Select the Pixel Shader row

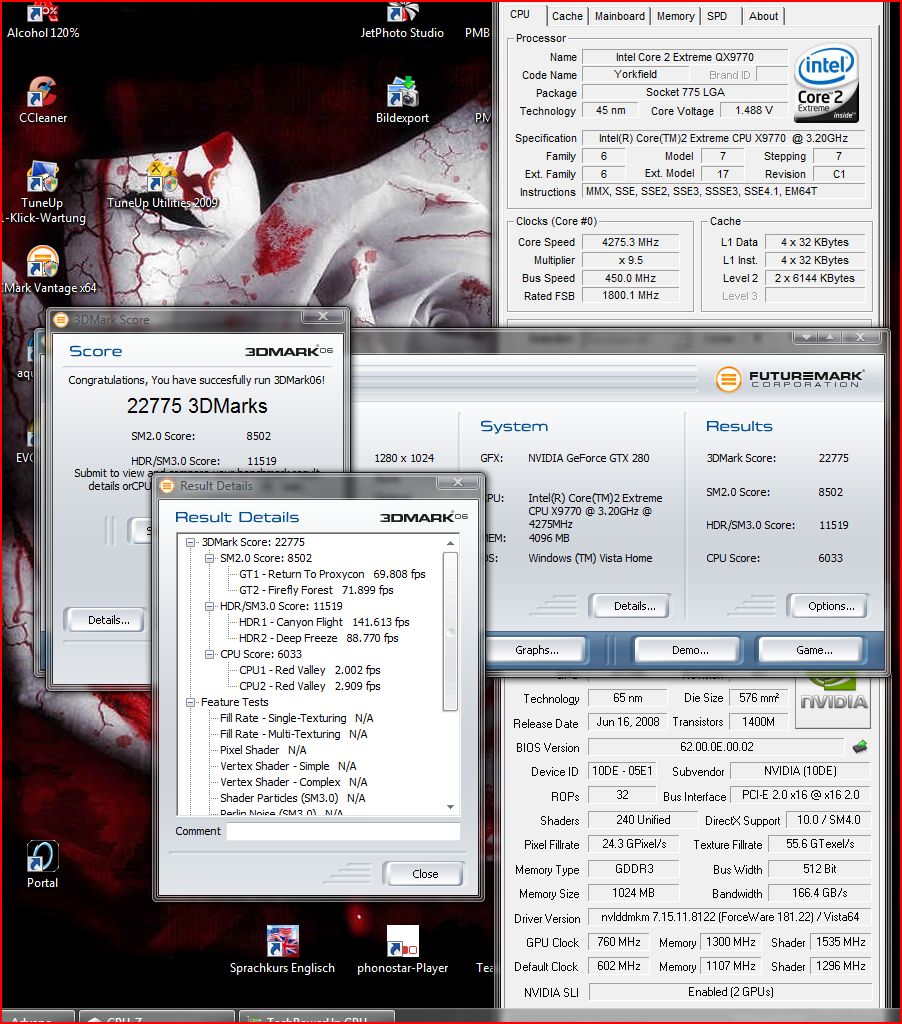(263, 750)
